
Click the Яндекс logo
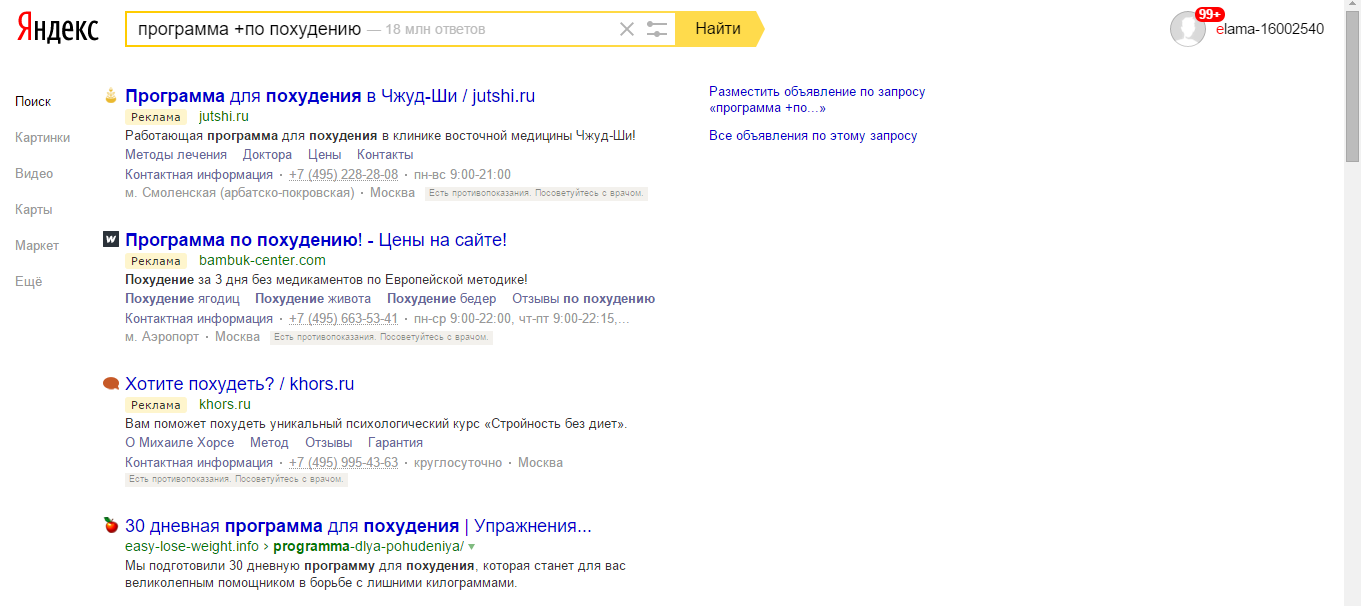point(55,28)
